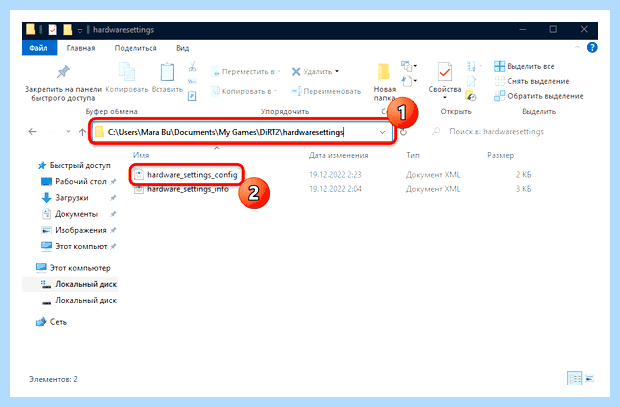The width and height of the screenshot is (620, 407).
Task: Click Обратить выделение
Action: [x=539, y=96]
